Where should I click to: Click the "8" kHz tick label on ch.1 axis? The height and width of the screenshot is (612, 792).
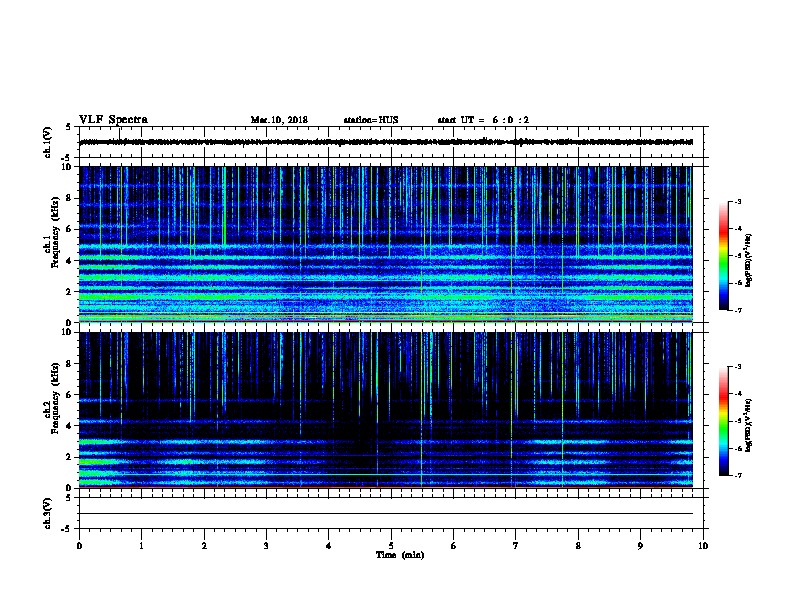70,198
